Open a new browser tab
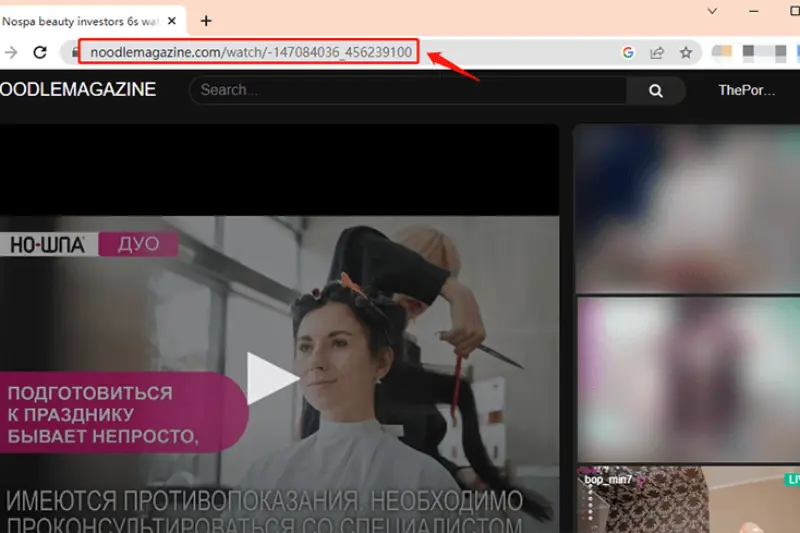Image resolution: width=800 pixels, height=533 pixels. coord(206,21)
